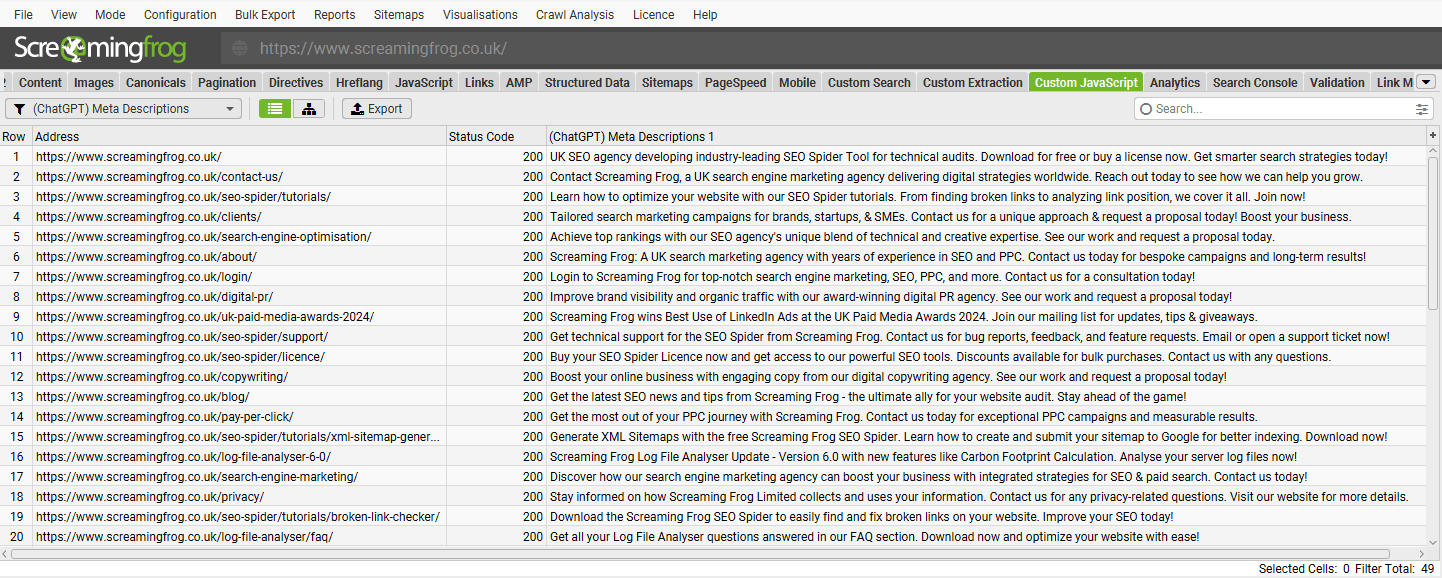Screen dimensions: 1442x578
Task: Expand the hidden tabs overflow dropdown
Action: 1426,82
